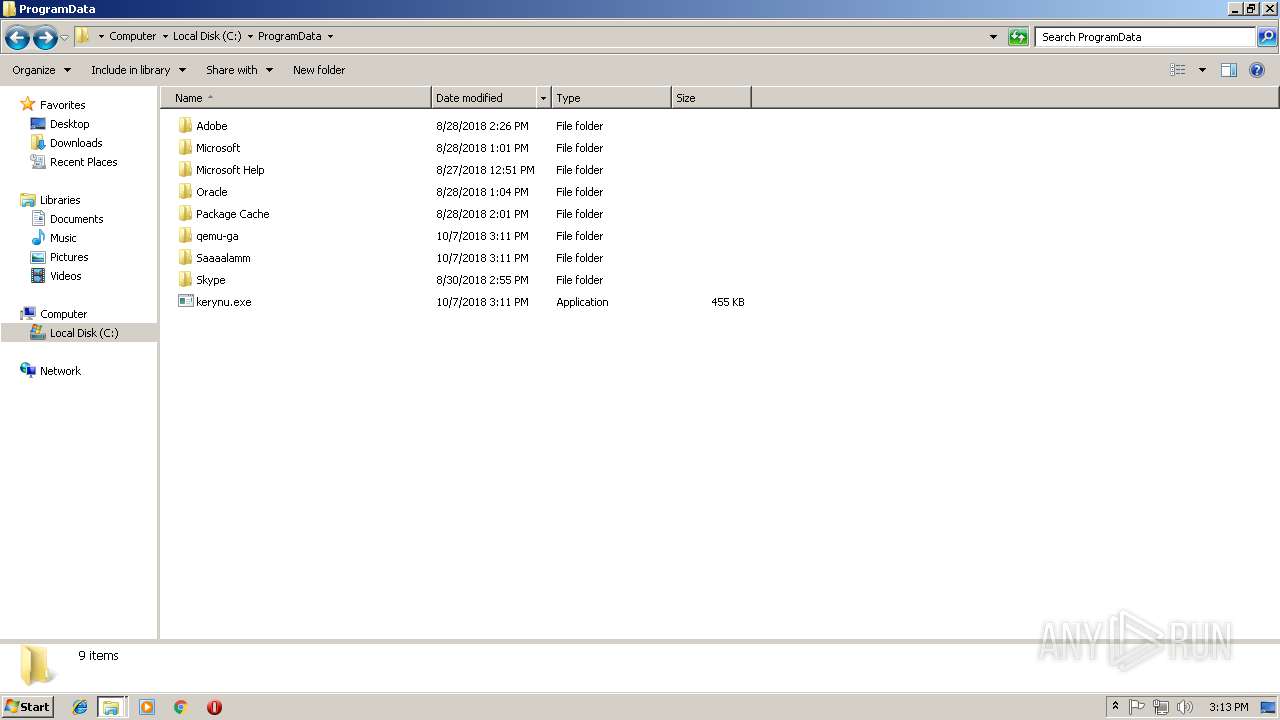Expand the address bar history dropdown
The image size is (1280, 720).
pyautogui.click(x=993, y=37)
